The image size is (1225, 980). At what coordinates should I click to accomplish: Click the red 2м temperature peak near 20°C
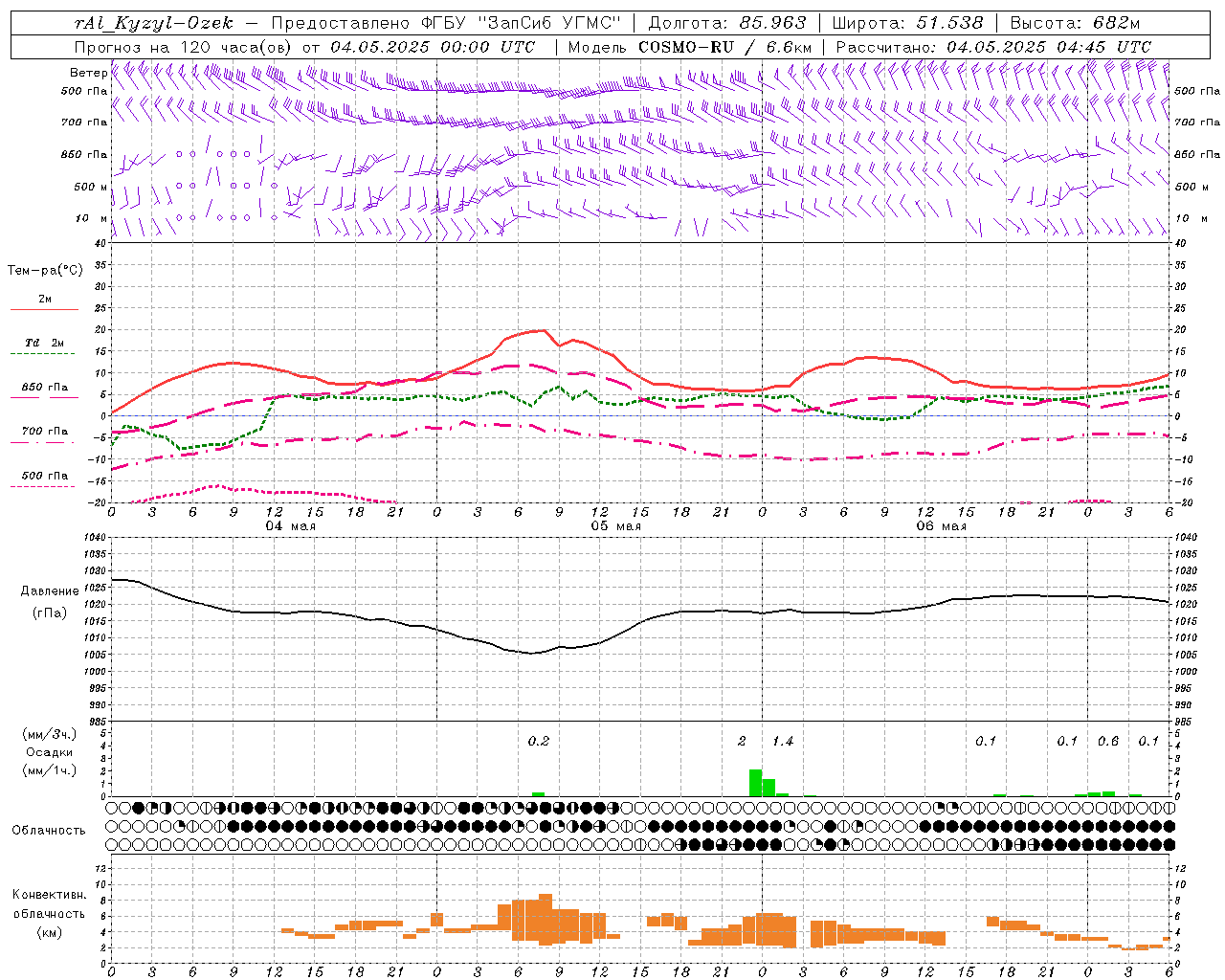[x=543, y=330]
